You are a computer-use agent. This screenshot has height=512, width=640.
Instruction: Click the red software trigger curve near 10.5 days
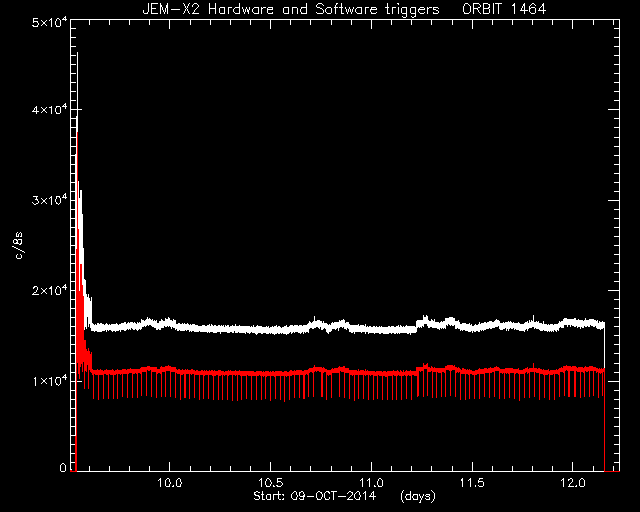[x=271, y=373]
